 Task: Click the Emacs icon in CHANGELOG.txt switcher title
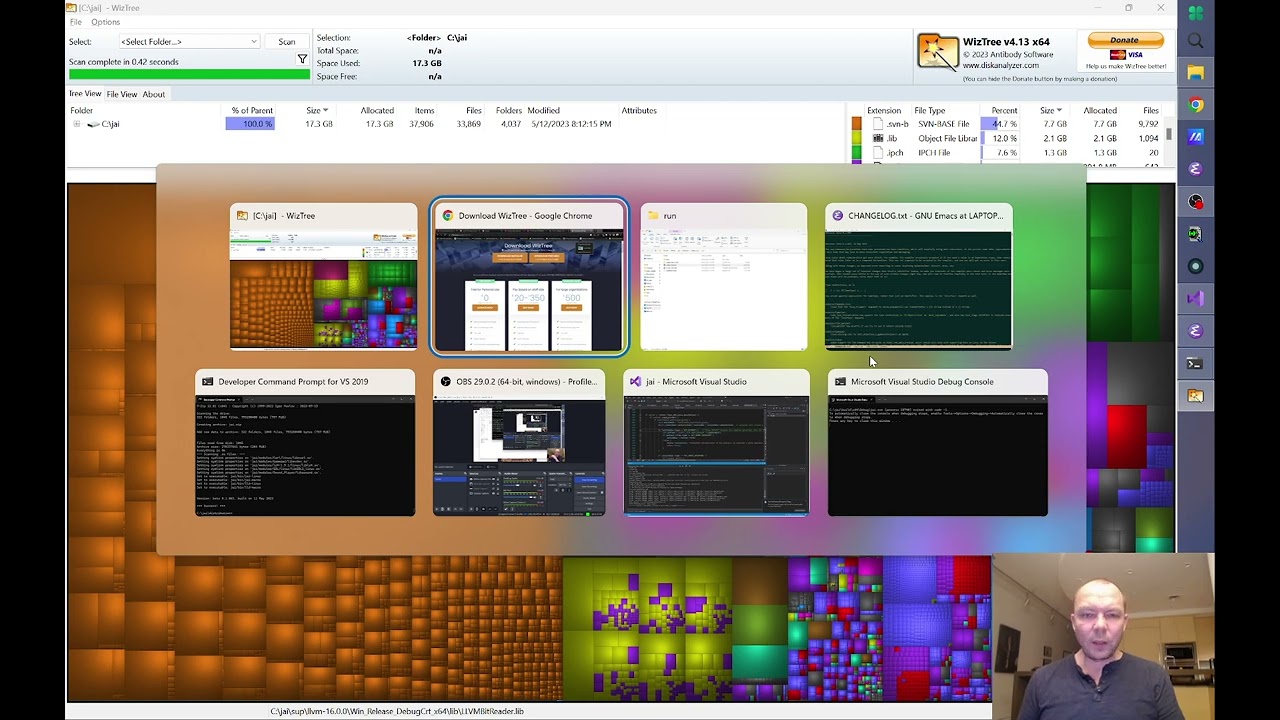(x=838, y=215)
